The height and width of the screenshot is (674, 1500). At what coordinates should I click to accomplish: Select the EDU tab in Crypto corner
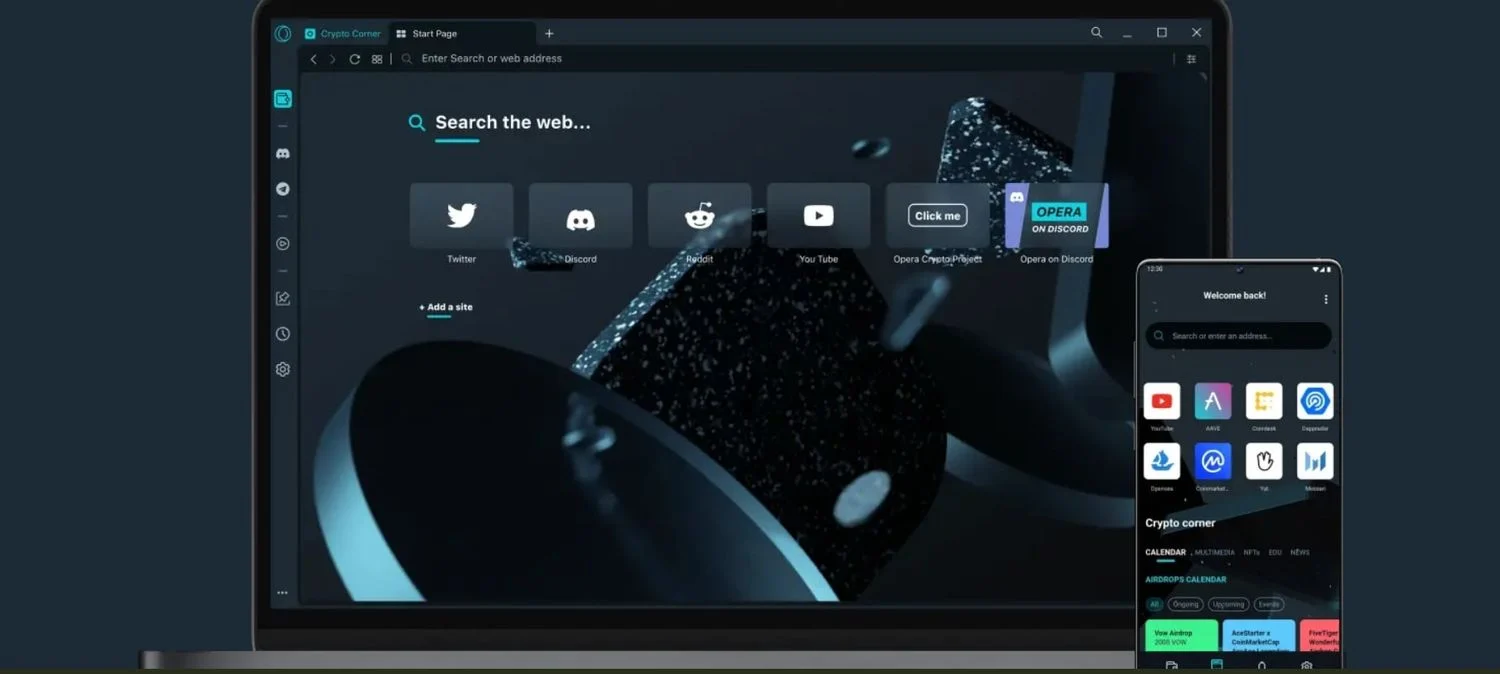[x=1275, y=552]
